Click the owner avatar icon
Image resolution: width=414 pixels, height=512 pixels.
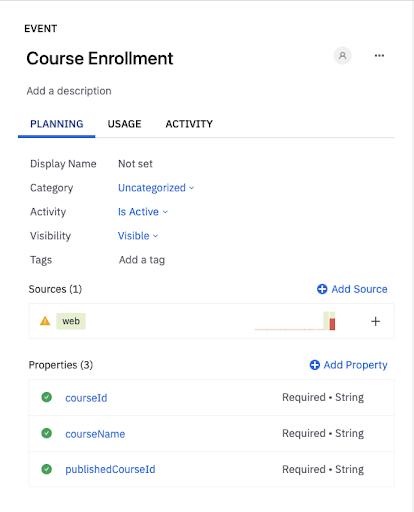click(342, 56)
